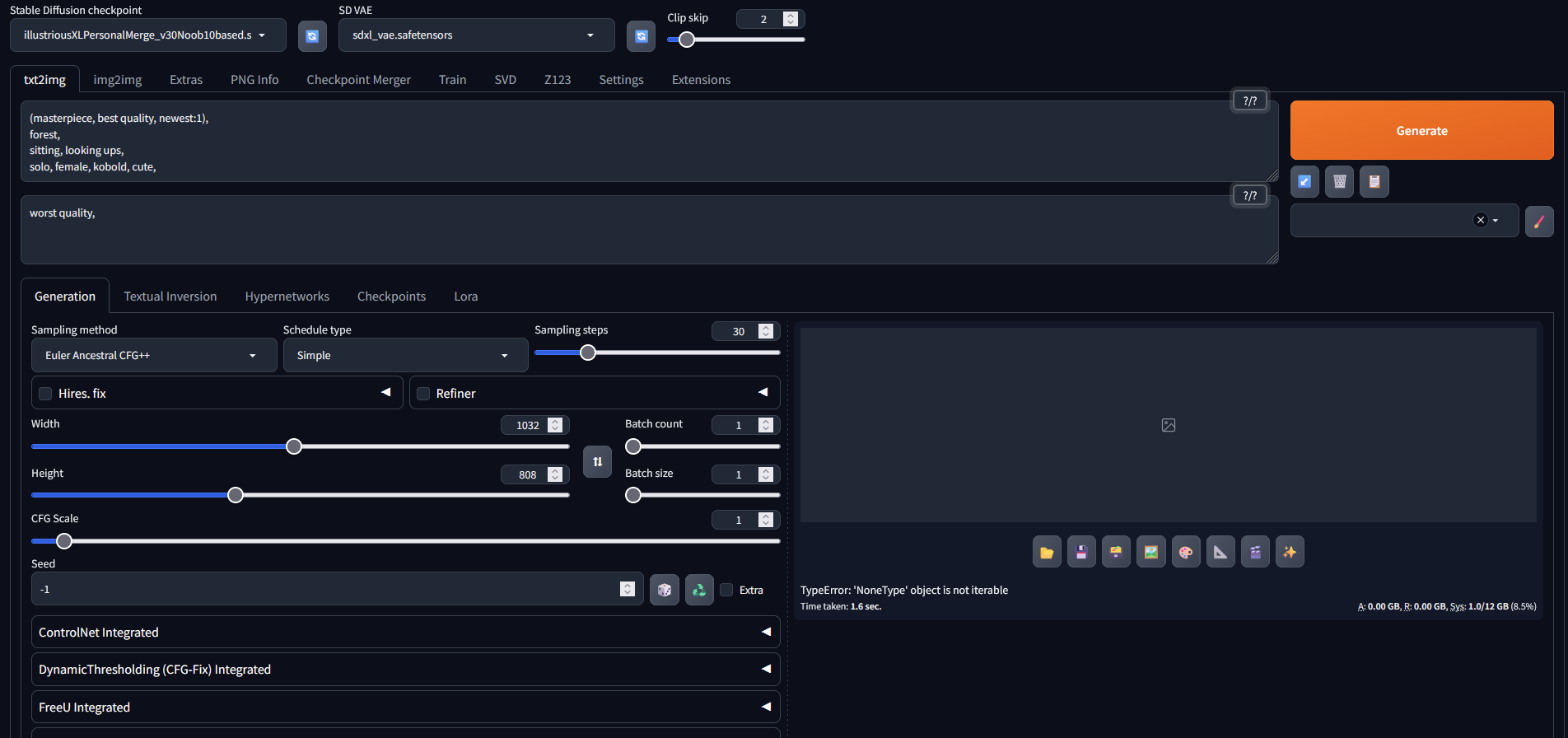Image resolution: width=1568 pixels, height=738 pixels.
Task: Open style editor with the paintbrush icon
Action: (1539, 221)
